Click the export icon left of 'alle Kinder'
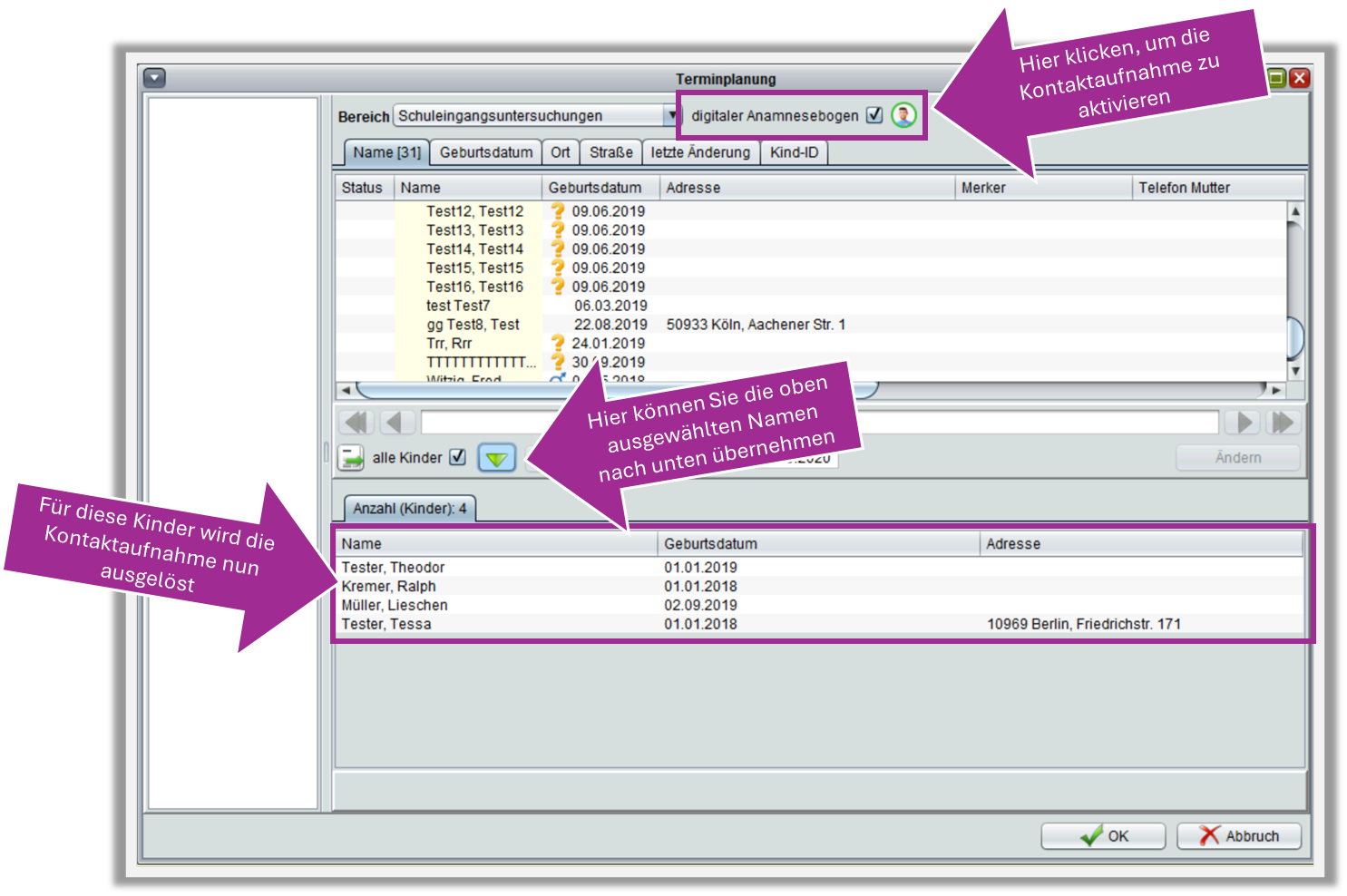 [351, 458]
